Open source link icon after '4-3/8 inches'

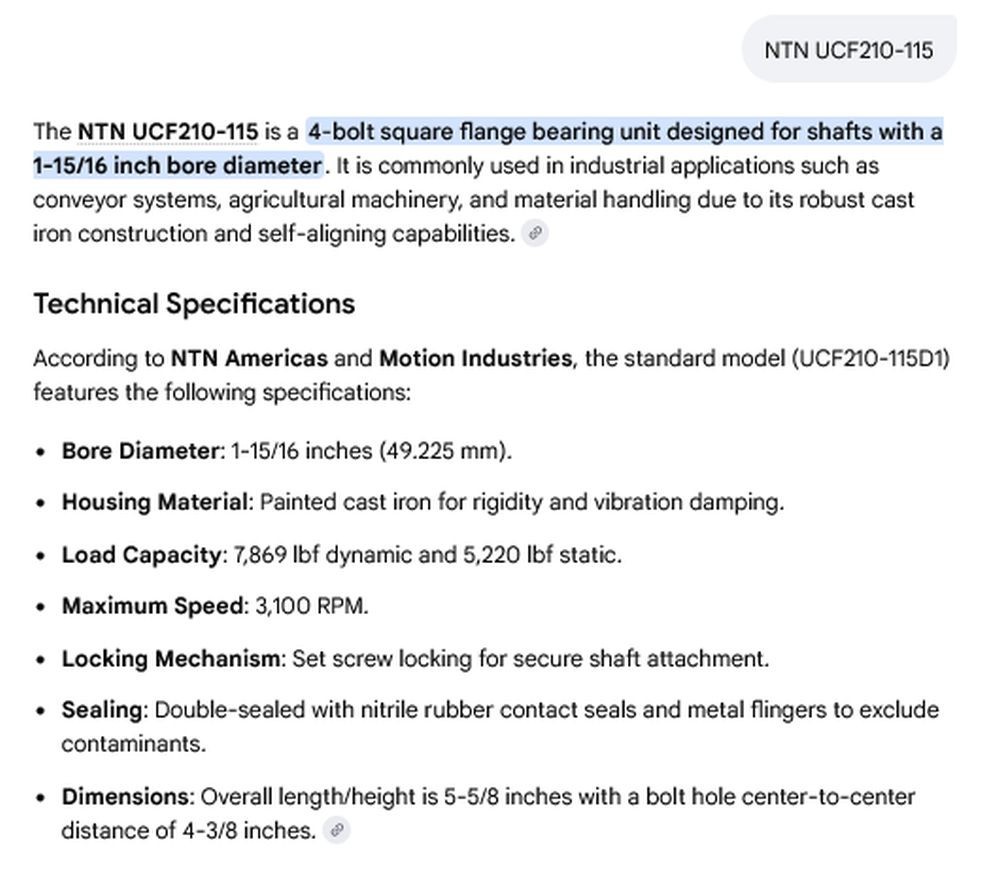pyautogui.click(x=337, y=829)
